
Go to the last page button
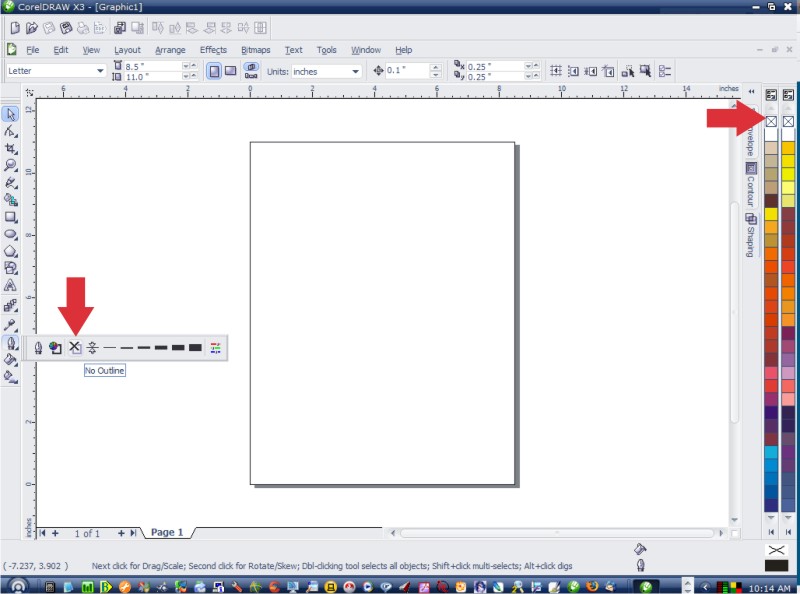tap(133, 533)
